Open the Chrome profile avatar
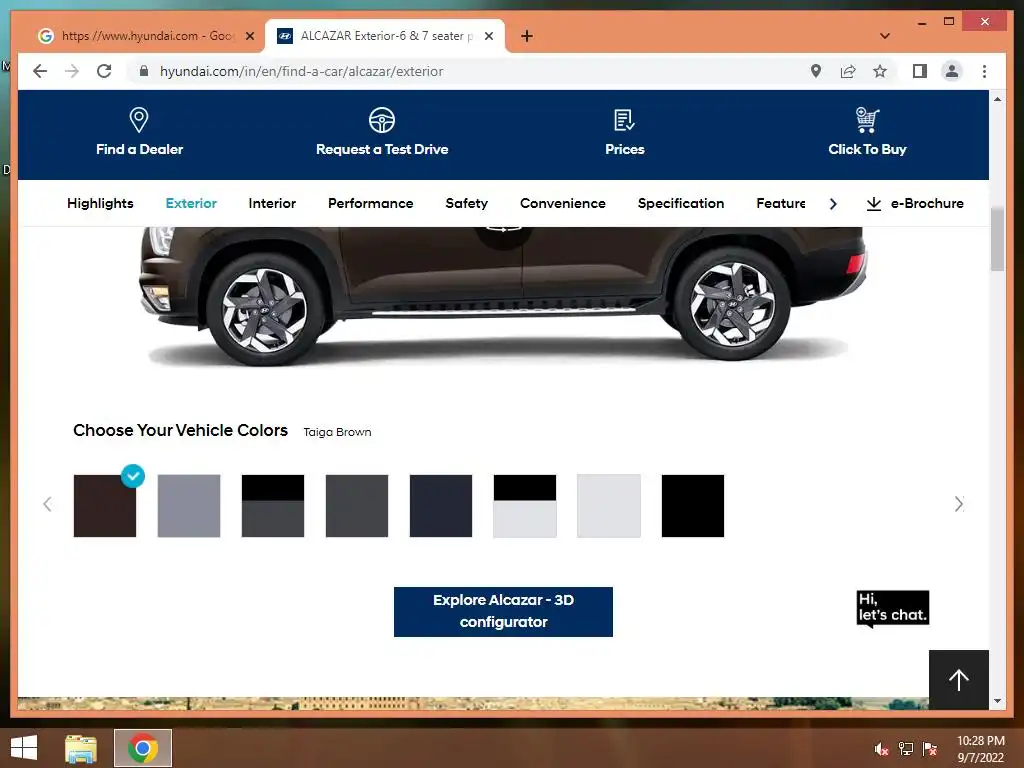This screenshot has width=1024, height=768. point(952,71)
